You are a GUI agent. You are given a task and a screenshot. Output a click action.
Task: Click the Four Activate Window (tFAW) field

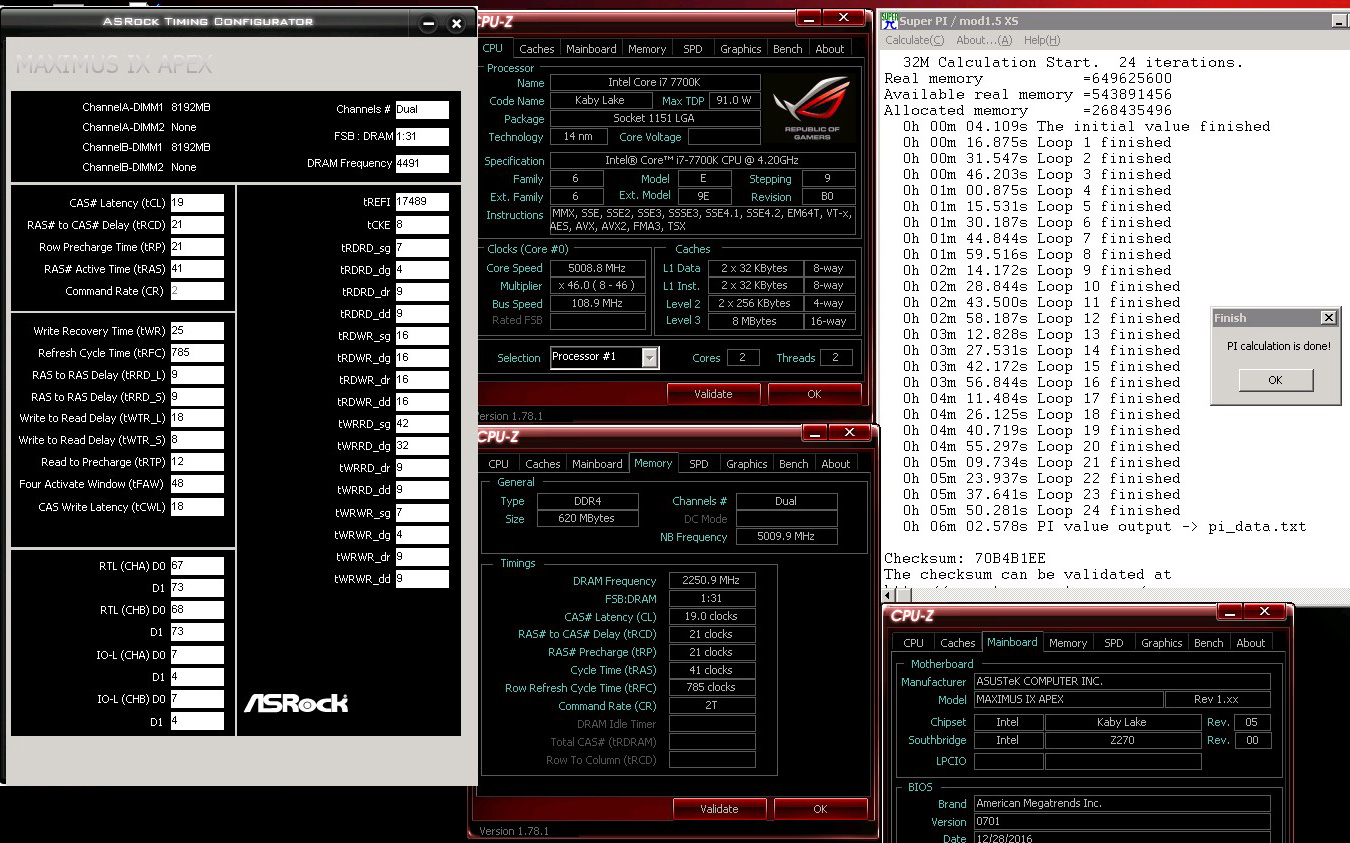point(197,484)
